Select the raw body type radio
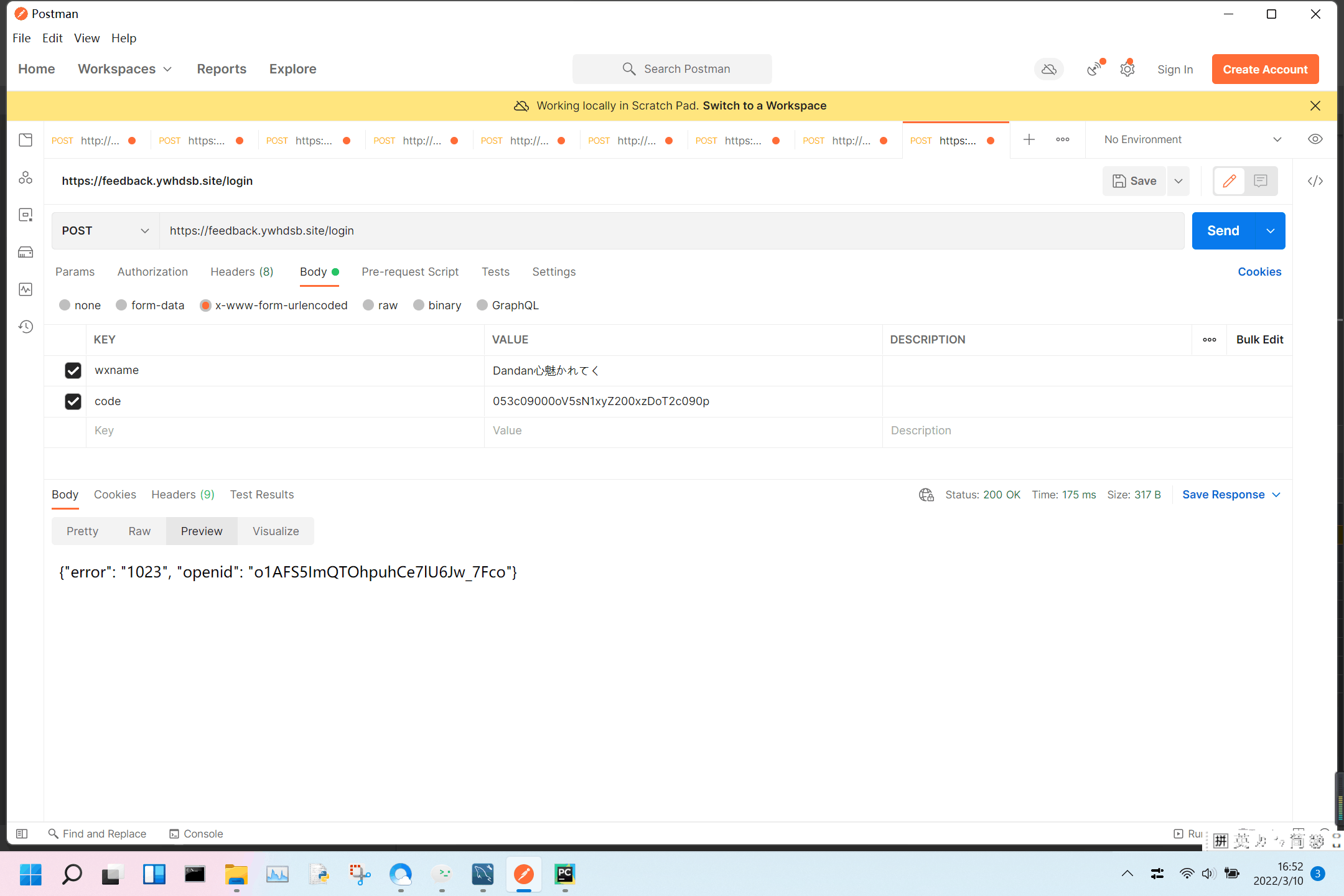 click(x=368, y=305)
